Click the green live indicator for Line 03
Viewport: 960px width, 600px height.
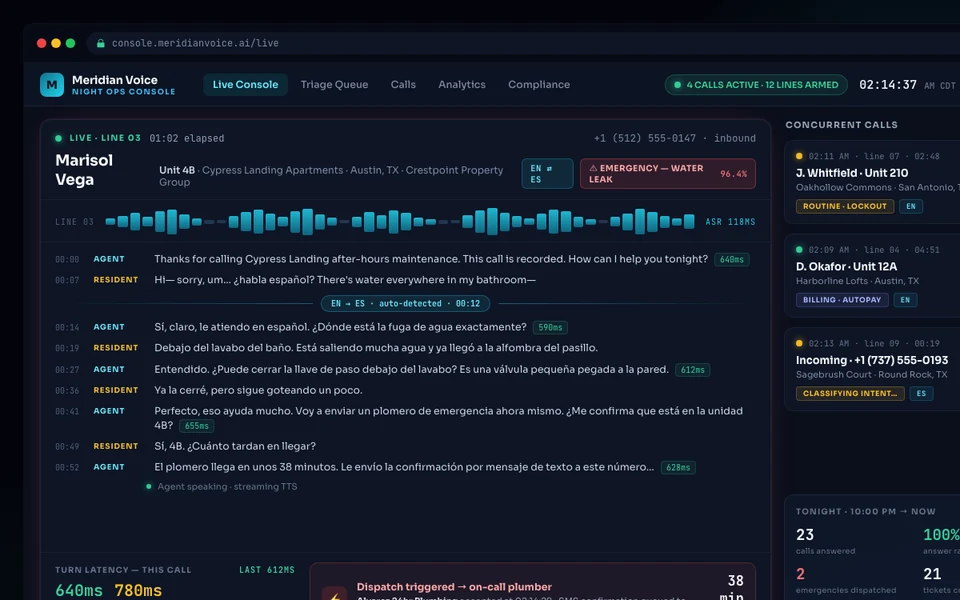[58, 138]
